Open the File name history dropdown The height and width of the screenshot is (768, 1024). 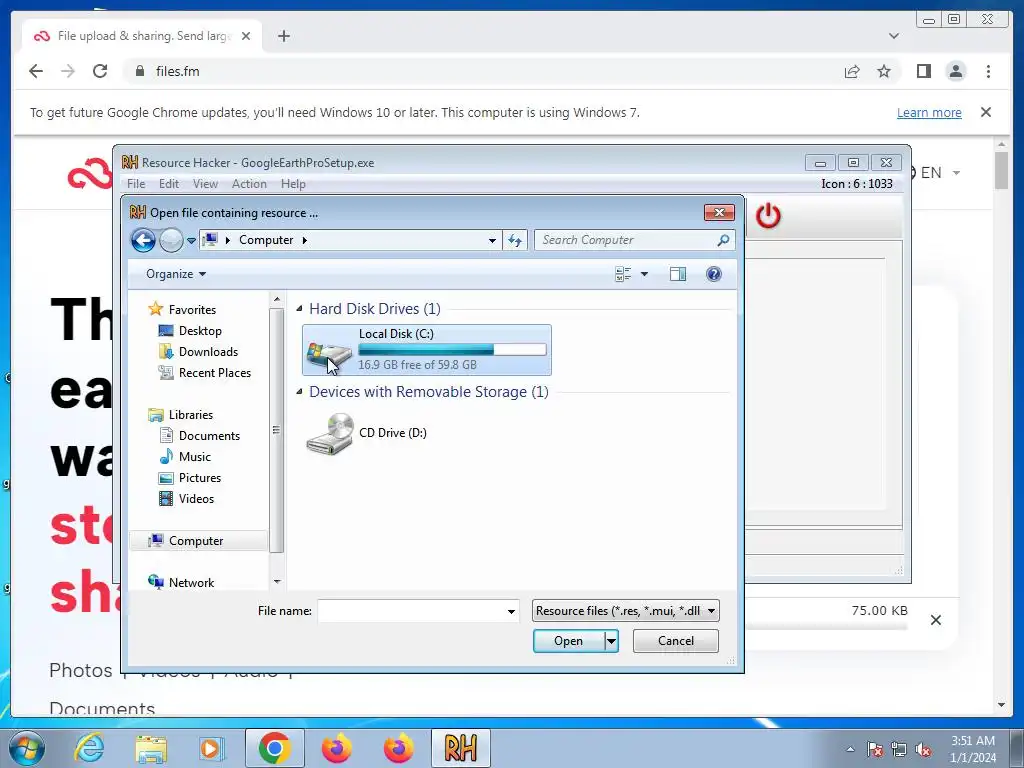pyautogui.click(x=511, y=611)
